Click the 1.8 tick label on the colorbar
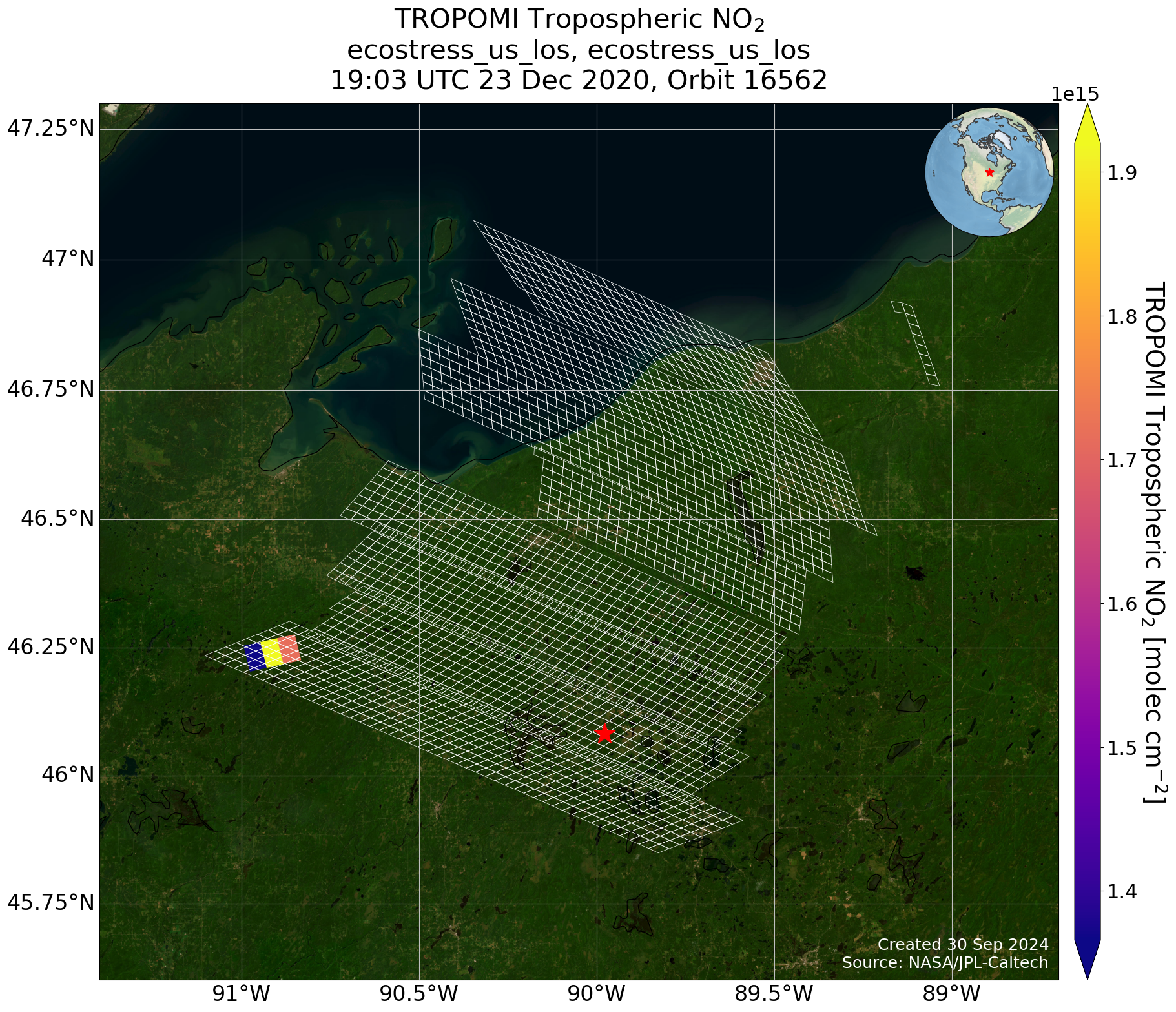Image resolution: width=1176 pixels, height=1012 pixels. click(x=1123, y=317)
